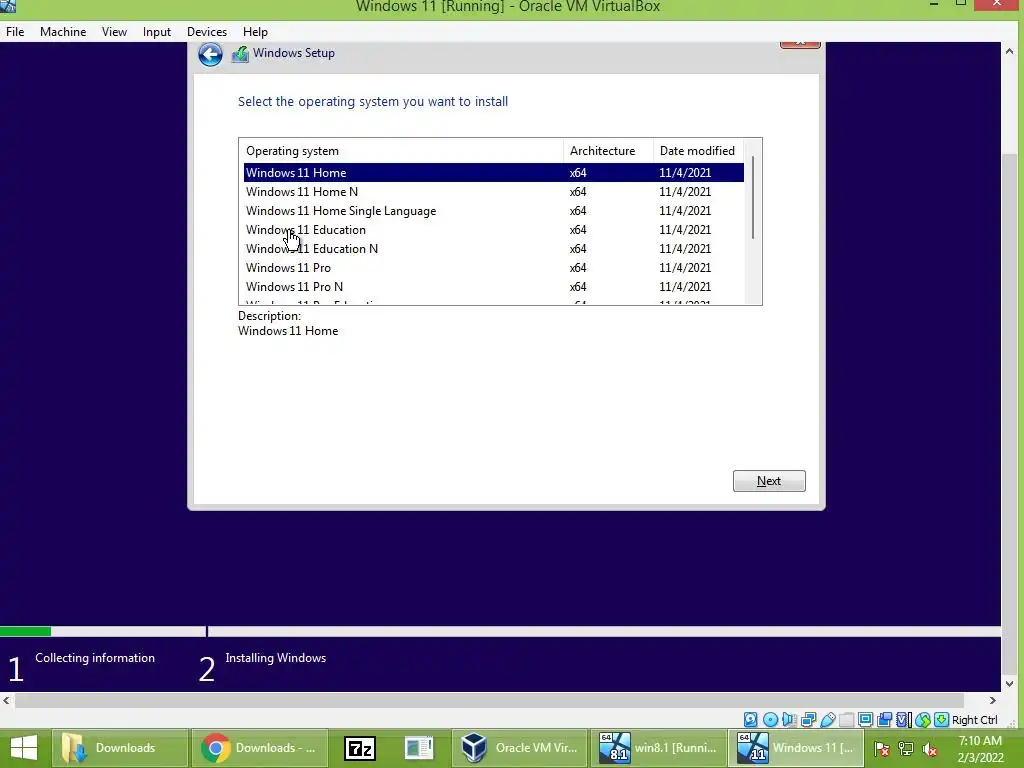Click the Architecture column header
The image size is (1024, 768).
608,151
